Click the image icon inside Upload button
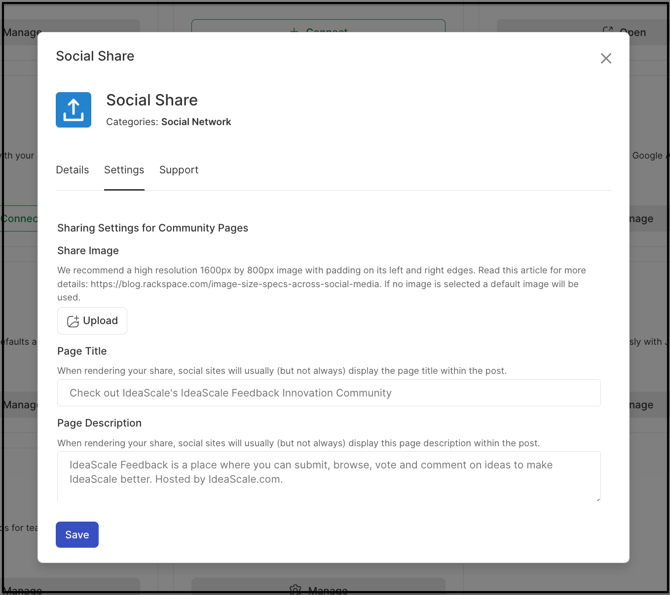This screenshot has width=670, height=595. (73, 321)
